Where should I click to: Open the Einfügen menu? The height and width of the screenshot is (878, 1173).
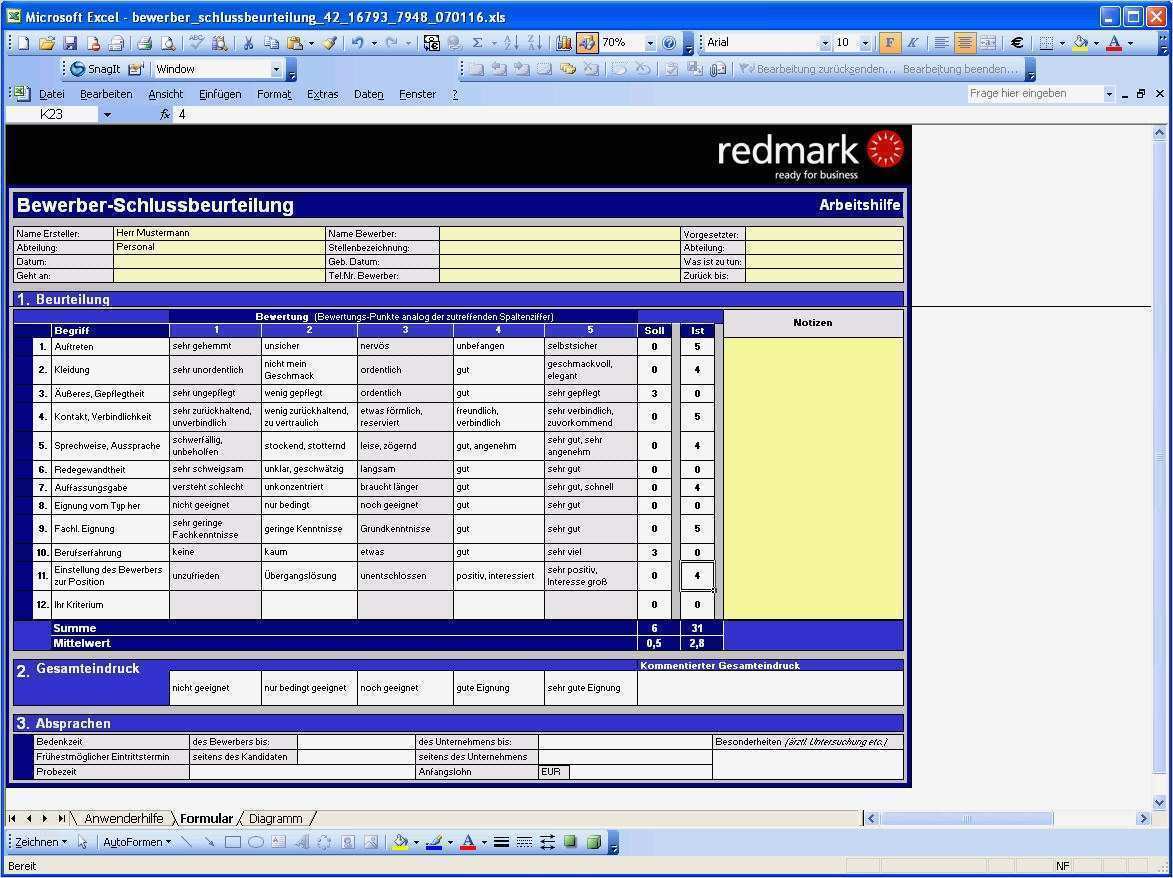219,94
